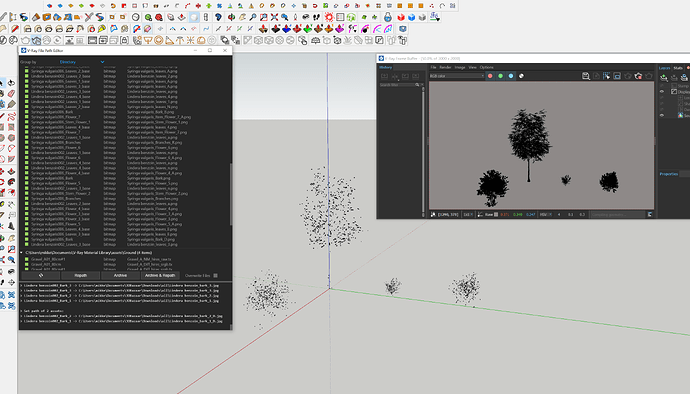Screen dimensions: 690x394
Task: Click the V-Ray red sun gear icon
Action: tap(329, 17)
